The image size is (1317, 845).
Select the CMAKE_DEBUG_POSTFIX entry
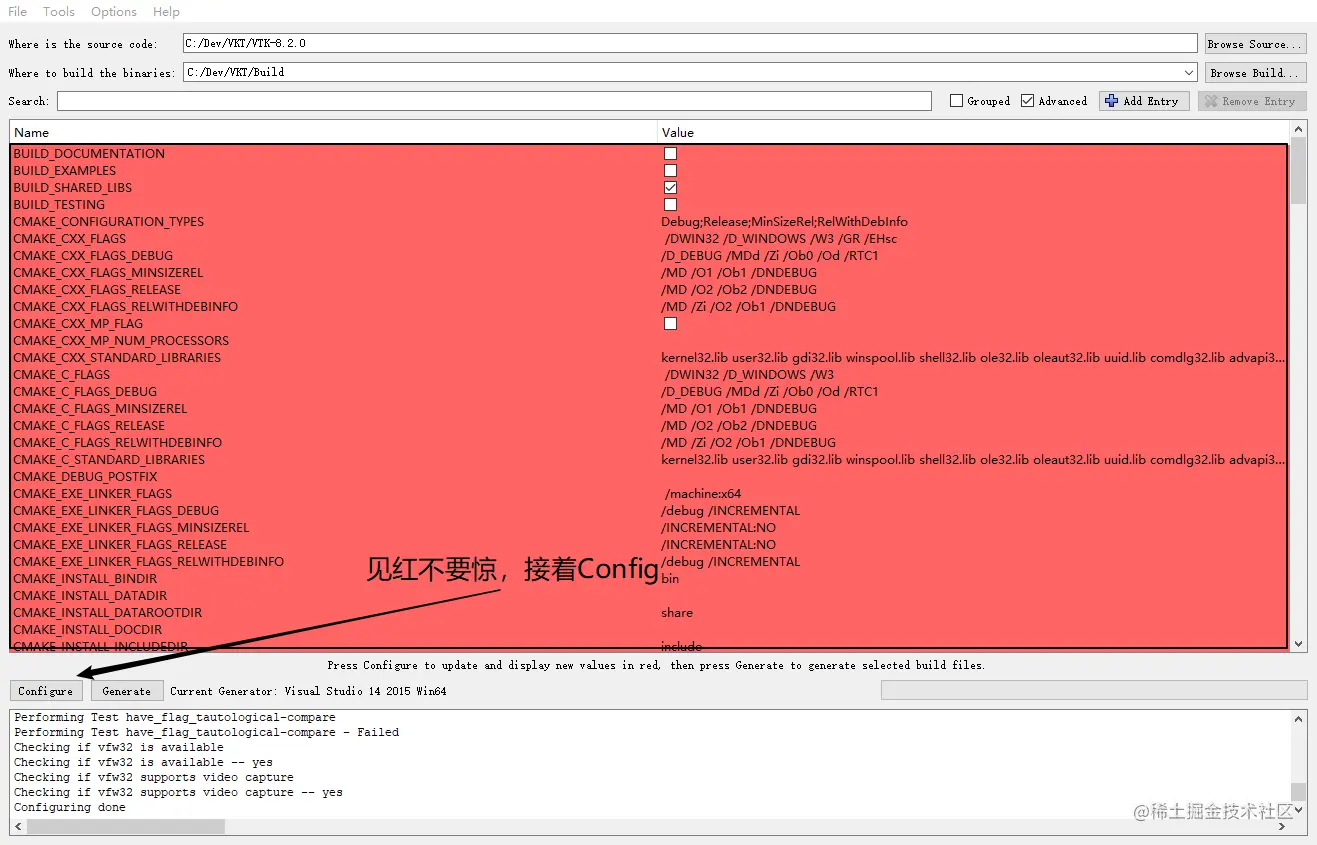click(85, 476)
